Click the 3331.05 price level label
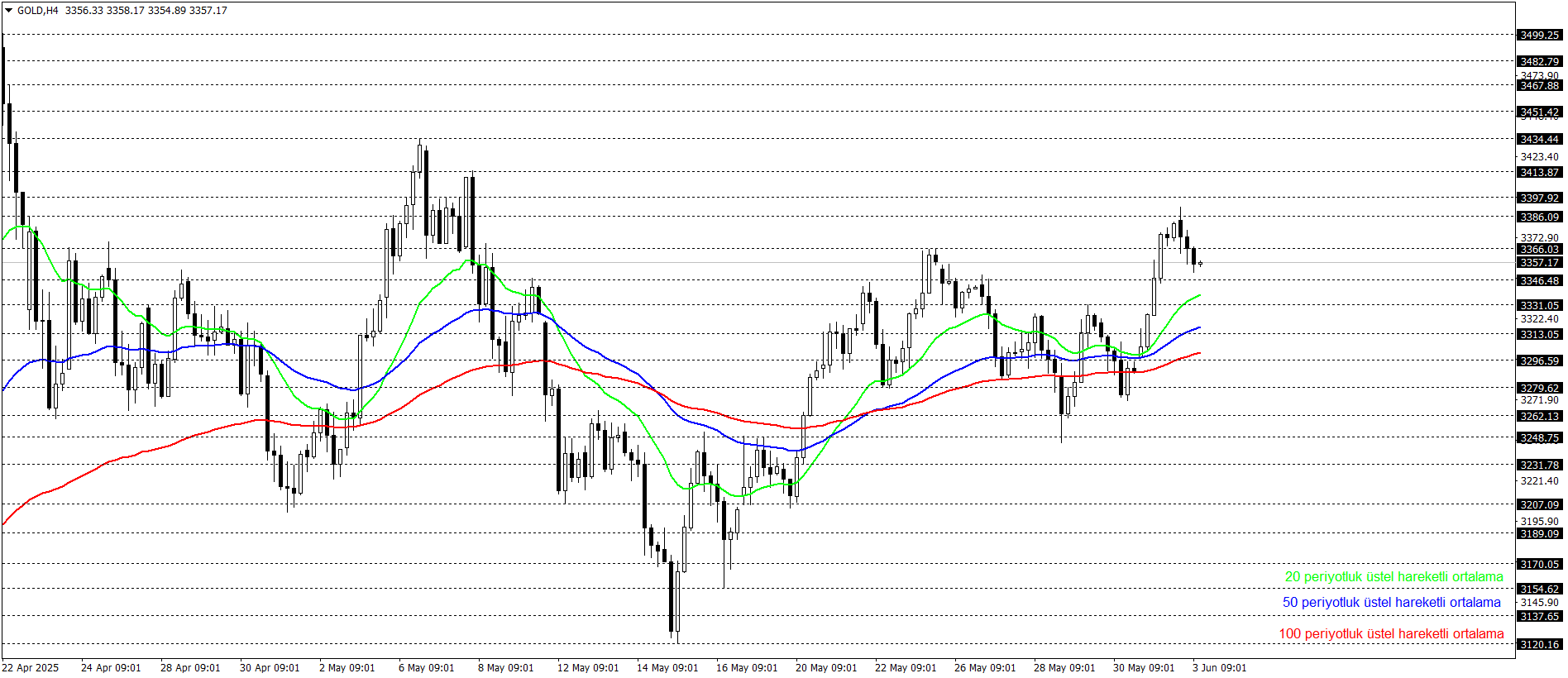This screenshot has width=1568, height=678. click(1539, 305)
